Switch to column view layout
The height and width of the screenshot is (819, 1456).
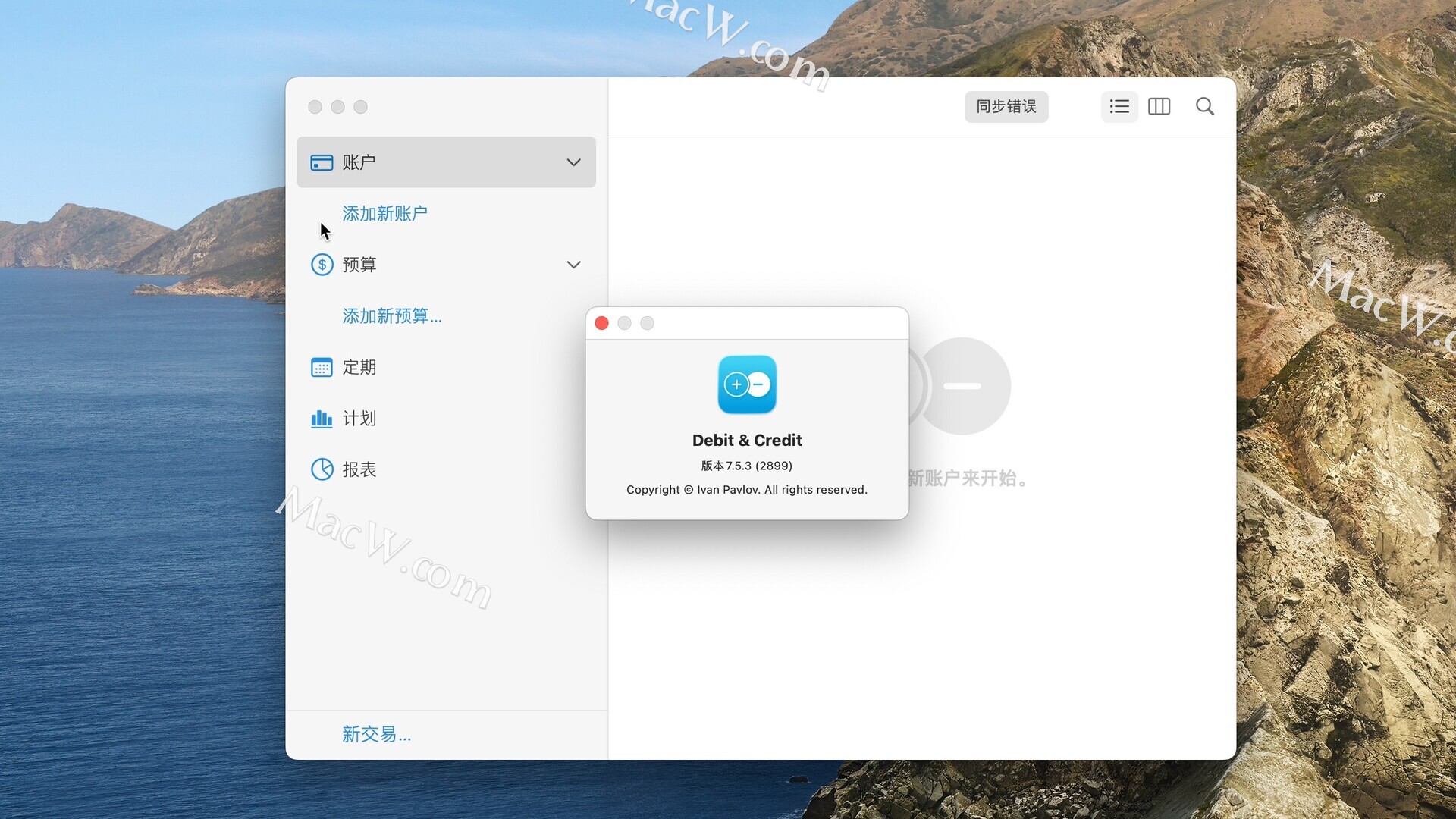point(1159,107)
